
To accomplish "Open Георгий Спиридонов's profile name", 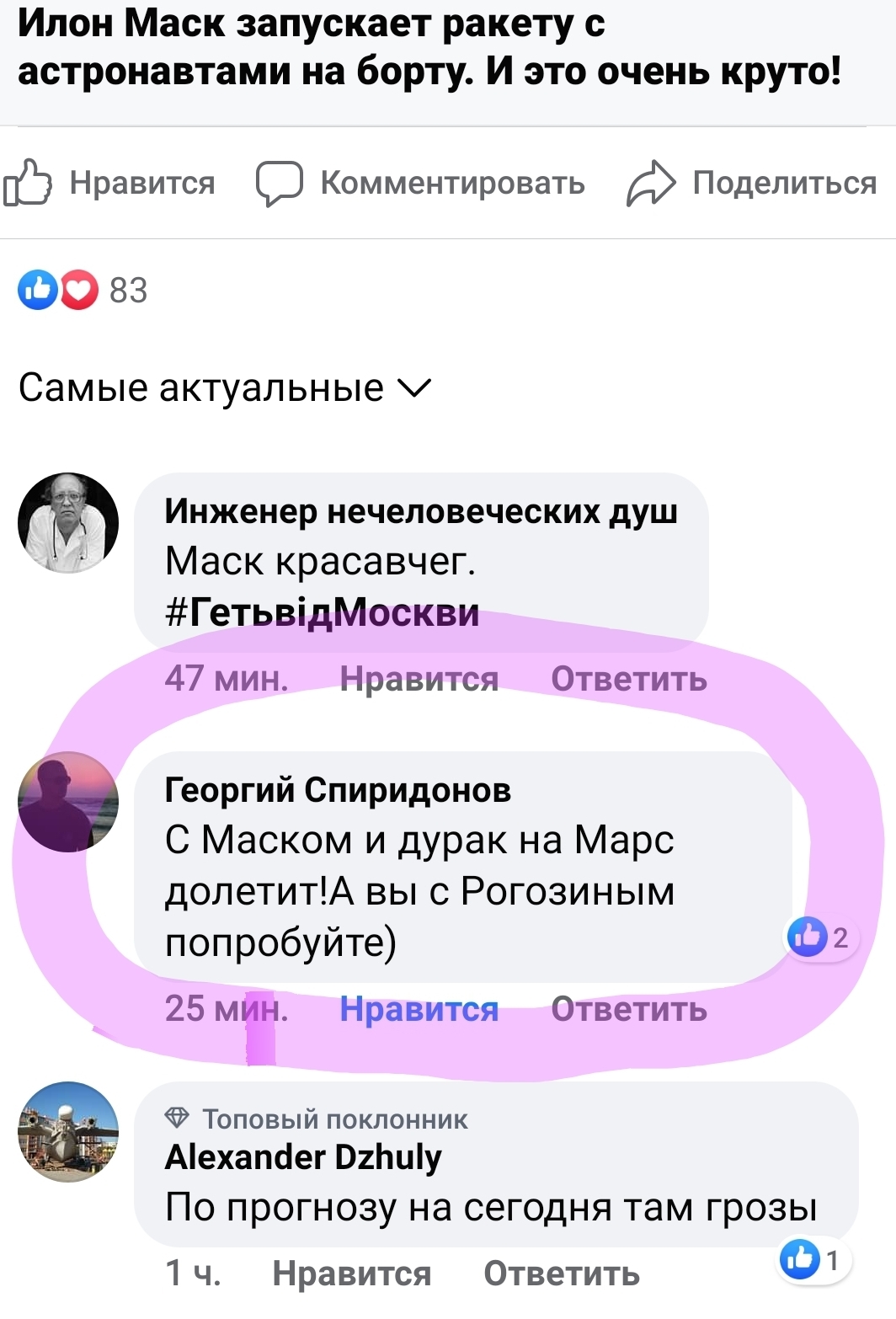I will [338, 790].
